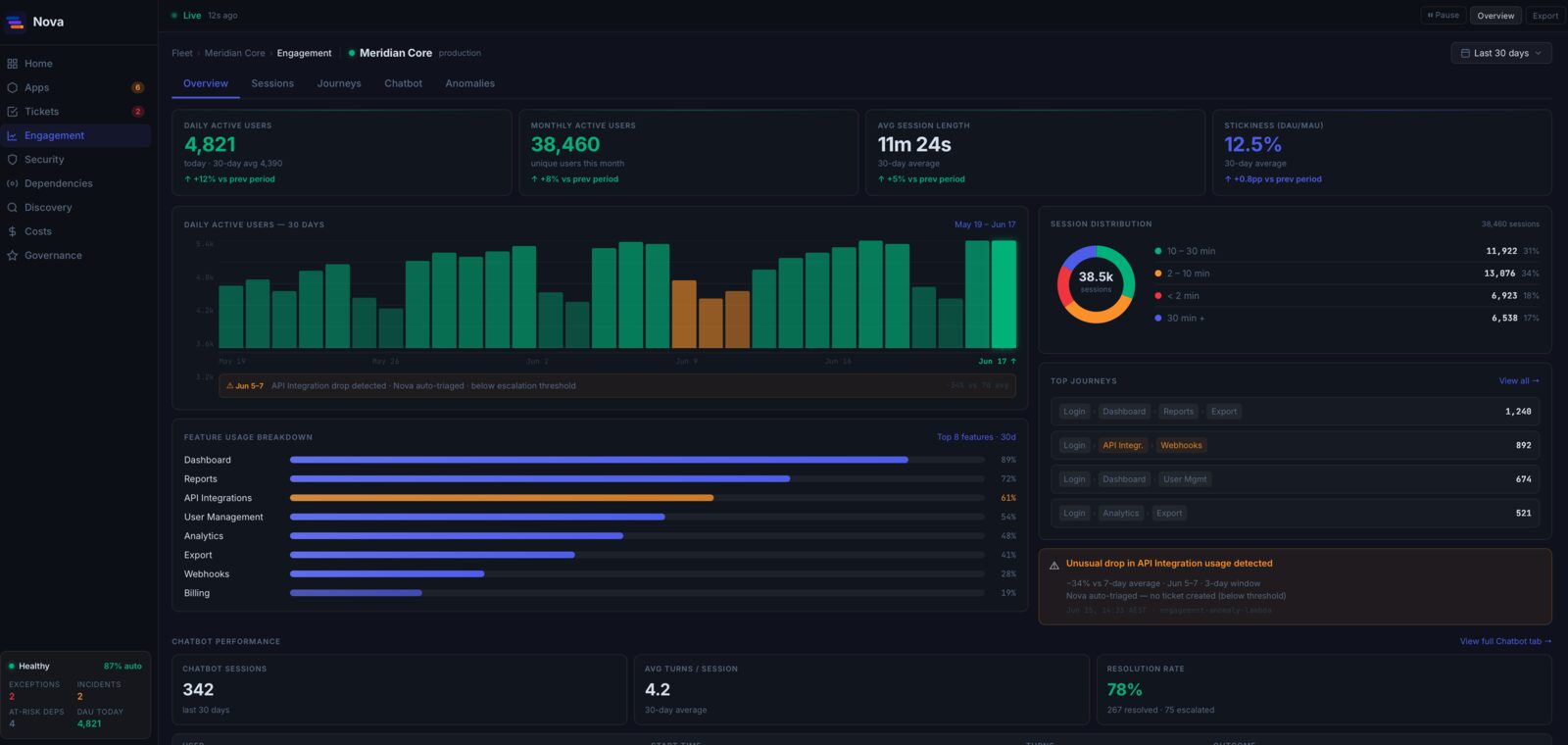The width and height of the screenshot is (1568, 745).
Task: Click the Avg Turns value 4.2
Action: click(x=658, y=690)
